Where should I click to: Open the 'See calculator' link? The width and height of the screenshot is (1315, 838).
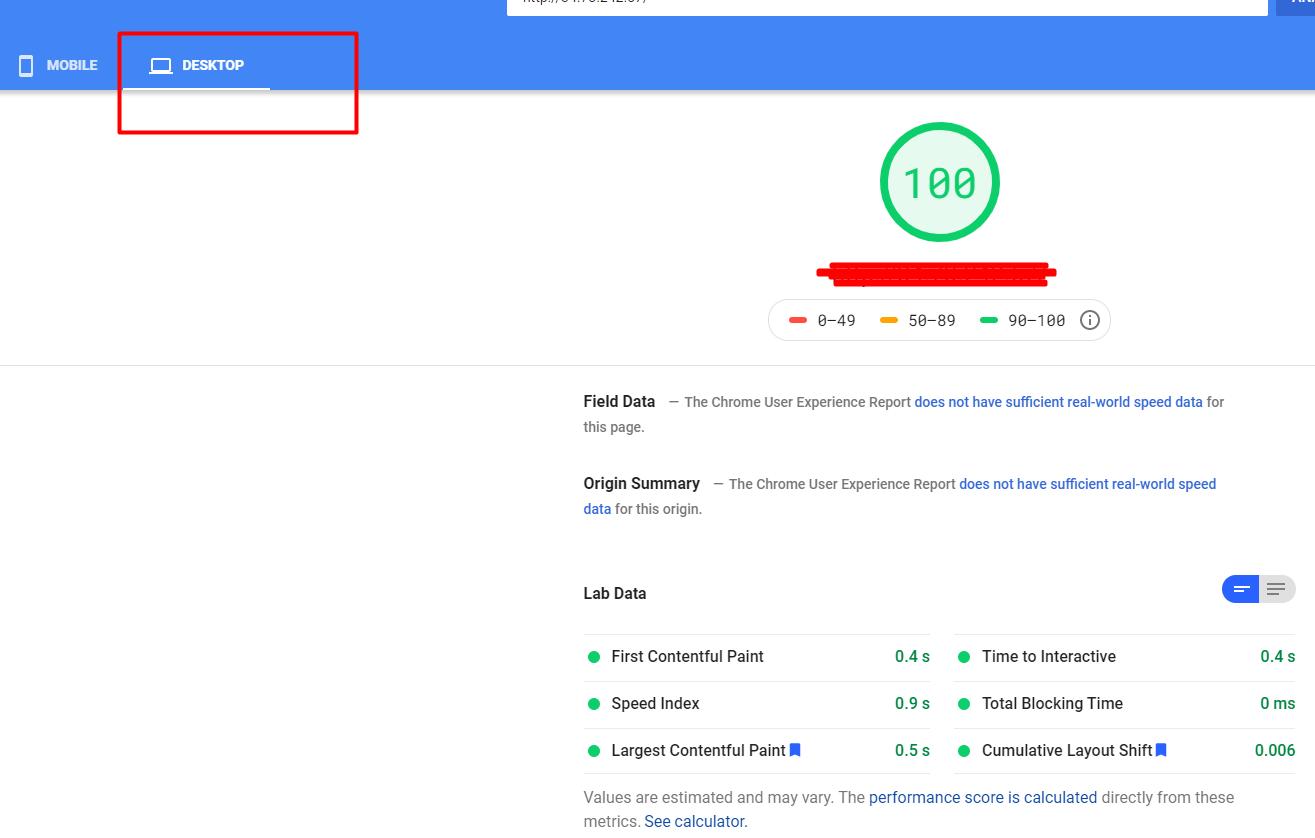pyautogui.click(x=695, y=822)
